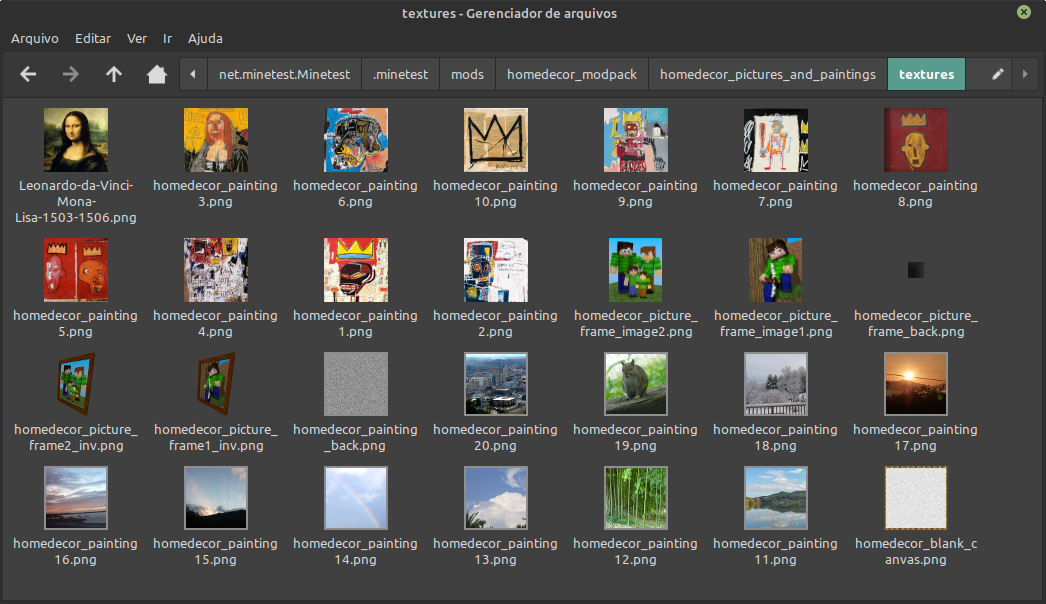Select homedecor_painting20.png city thumbnail
The width and height of the screenshot is (1046, 604).
click(496, 384)
